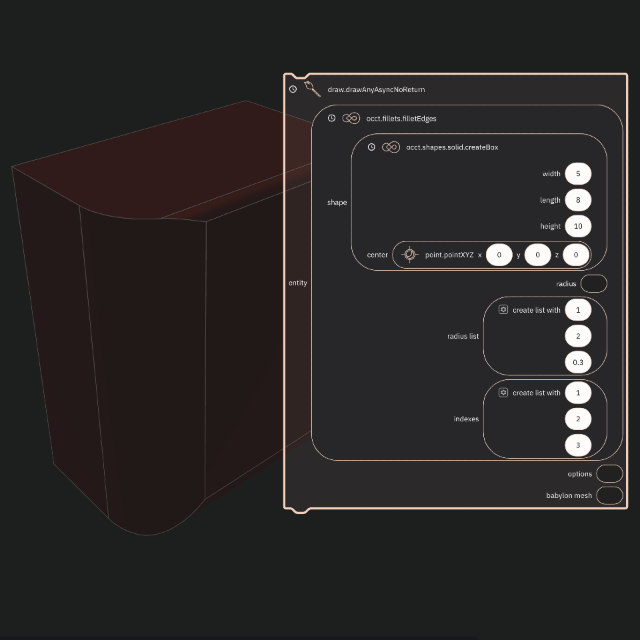Select the height field with value 10
Image resolution: width=640 pixels, height=640 pixels.
tap(578, 226)
